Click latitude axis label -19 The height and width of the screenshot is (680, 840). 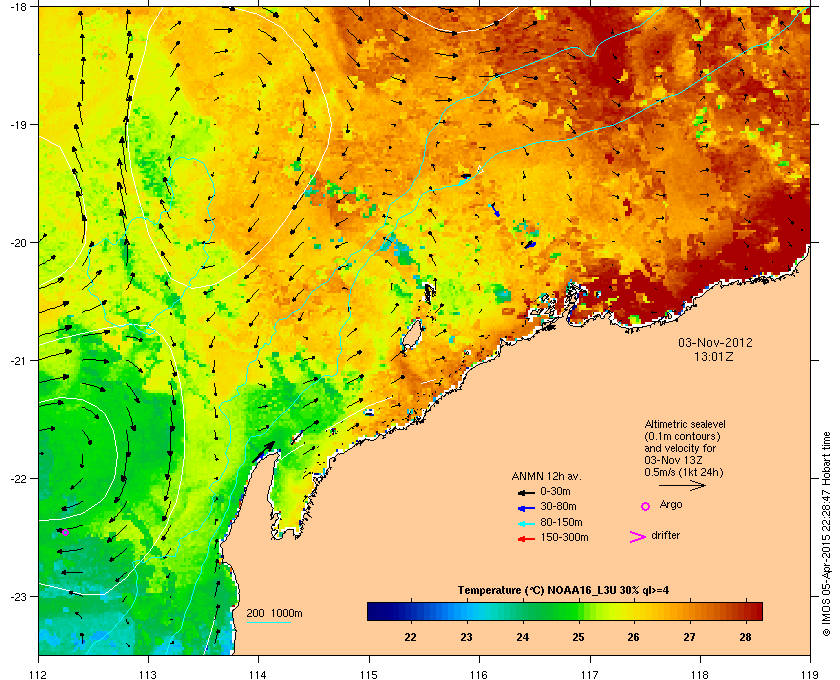[x=18, y=125]
